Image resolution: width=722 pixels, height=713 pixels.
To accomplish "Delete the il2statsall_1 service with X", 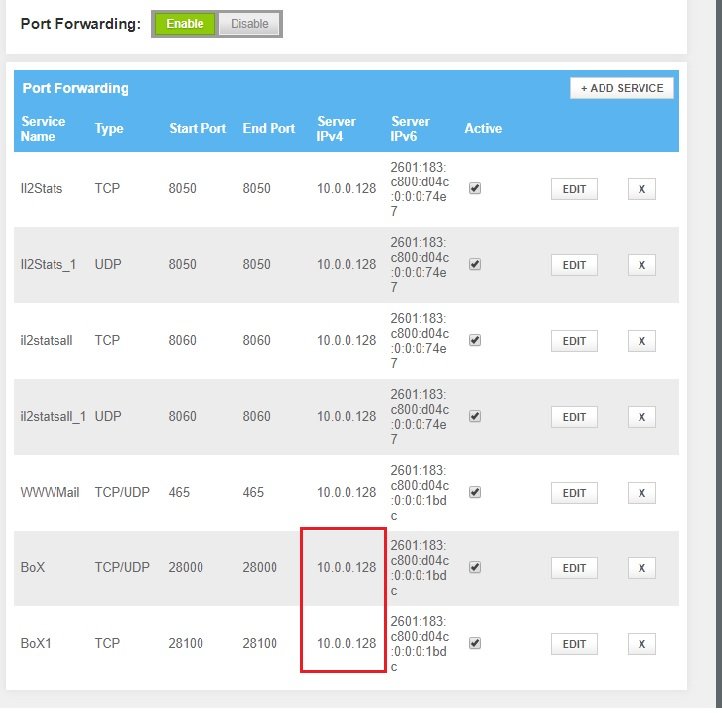I will 641,417.
